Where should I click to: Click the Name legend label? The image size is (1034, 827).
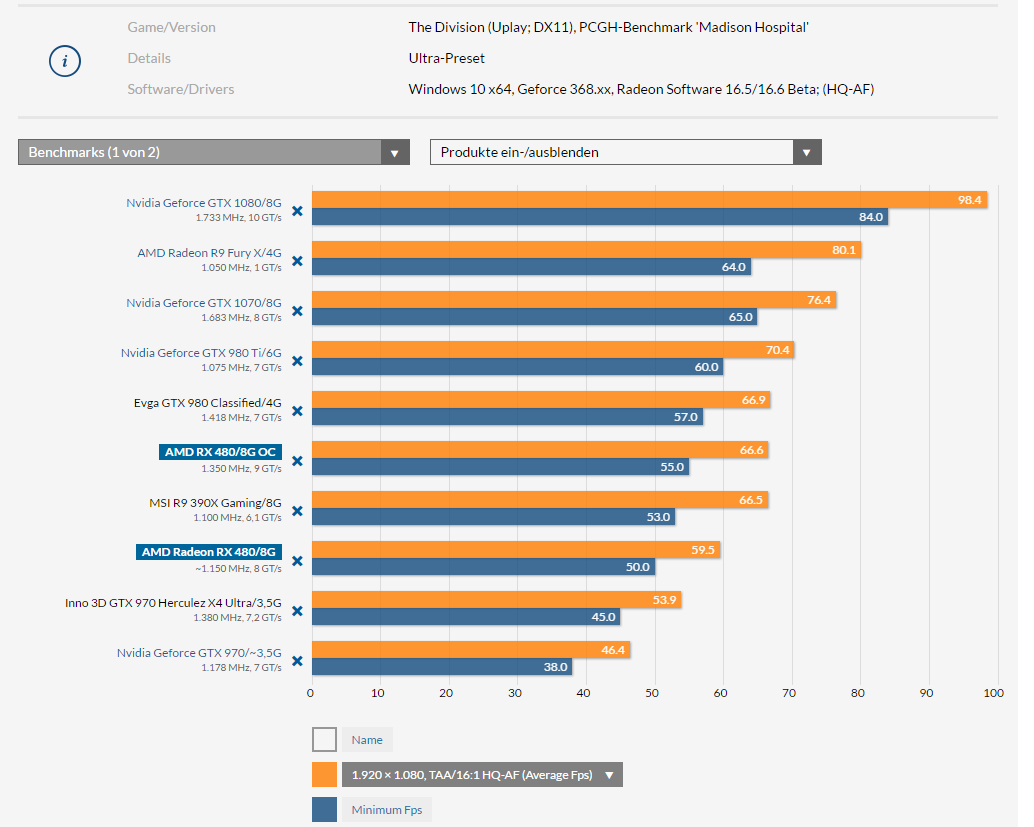tap(367, 740)
